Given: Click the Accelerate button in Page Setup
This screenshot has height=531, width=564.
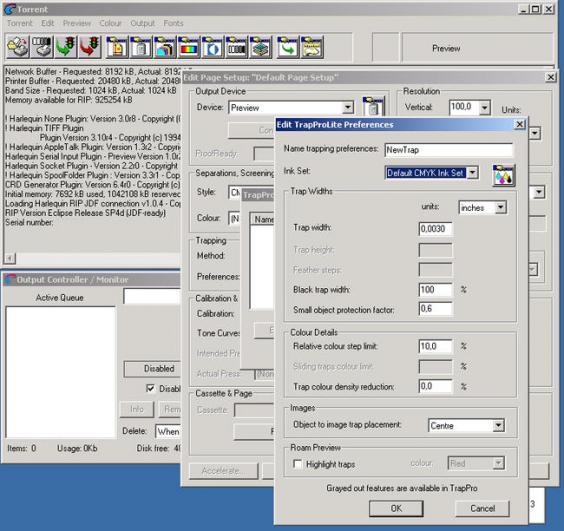Looking at the screenshot, I should pyautogui.click(x=223, y=471).
